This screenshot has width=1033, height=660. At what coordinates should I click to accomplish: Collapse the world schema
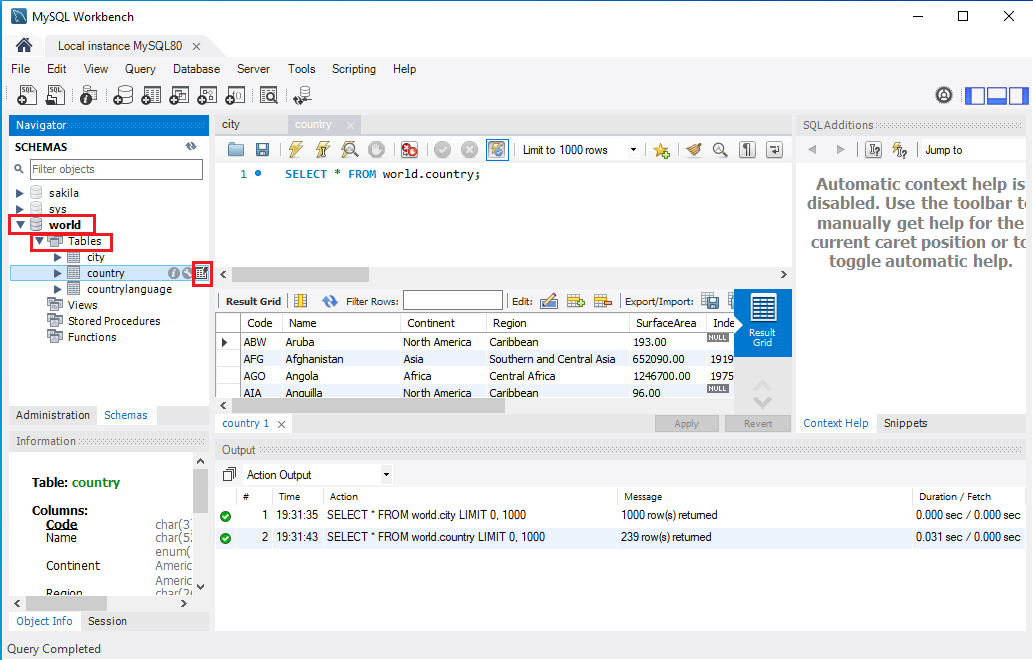tap(20, 225)
